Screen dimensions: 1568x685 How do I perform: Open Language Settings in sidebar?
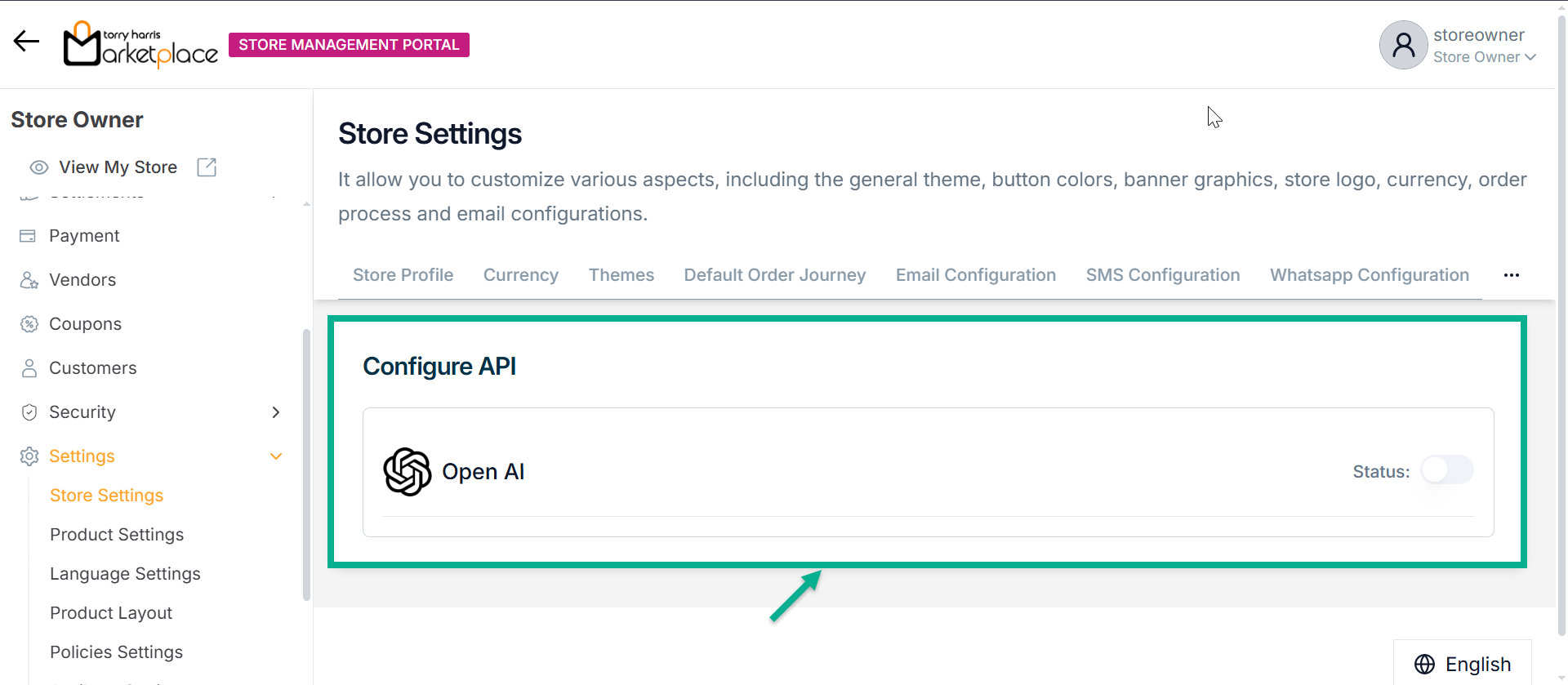[x=125, y=574]
